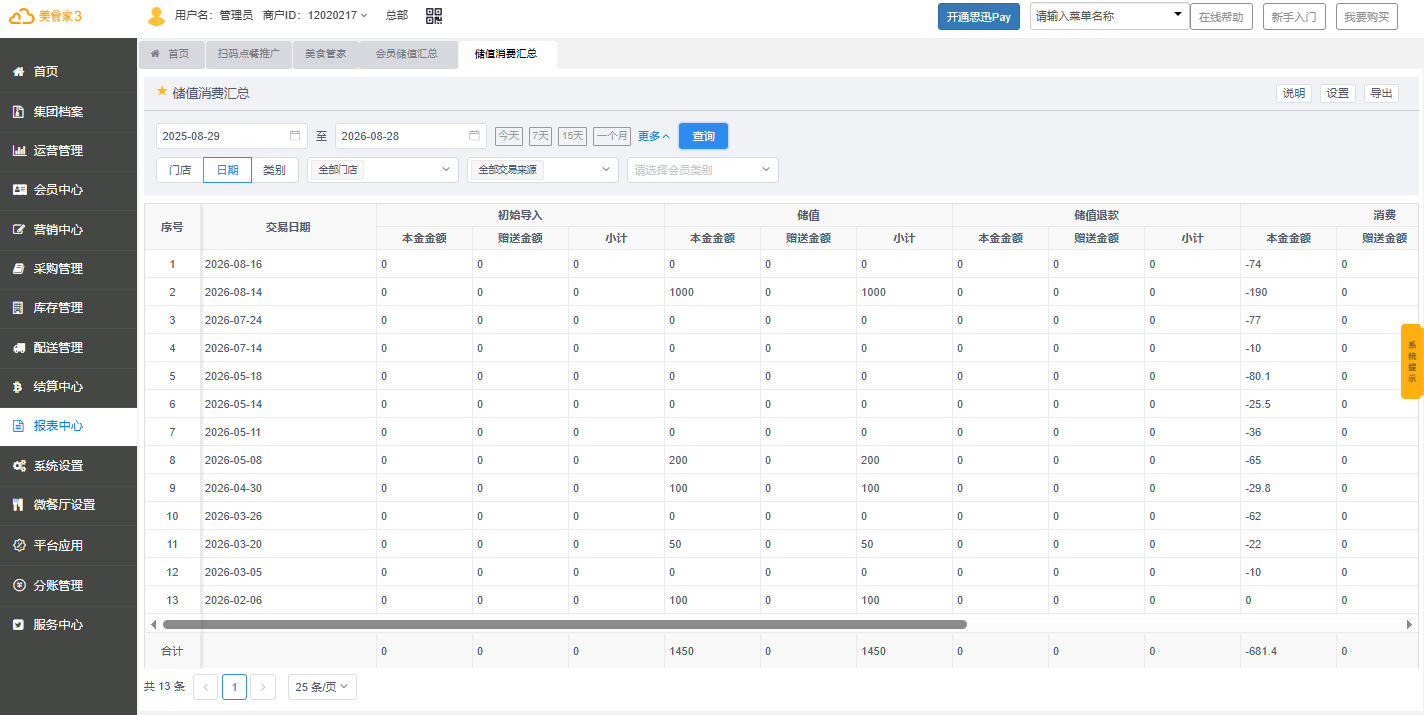Viewport: 1424px width, 715px height.
Task: Click the 查询 search button
Action: click(x=704, y=136)
